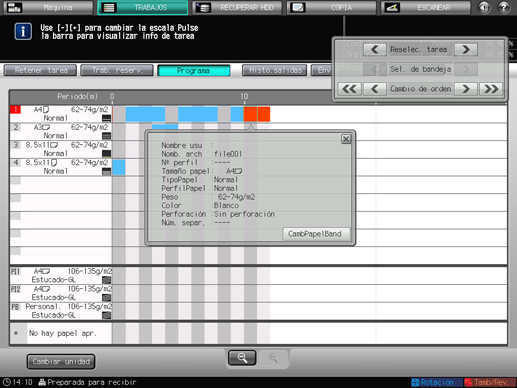The height and width of the screenshot is (388, 517).
Task: Open Histo.salidas button
Action: [275, 70]
